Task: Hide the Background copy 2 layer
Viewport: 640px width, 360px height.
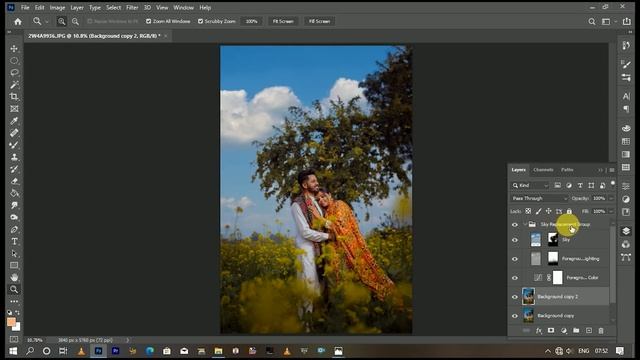Action: [515, 297]
